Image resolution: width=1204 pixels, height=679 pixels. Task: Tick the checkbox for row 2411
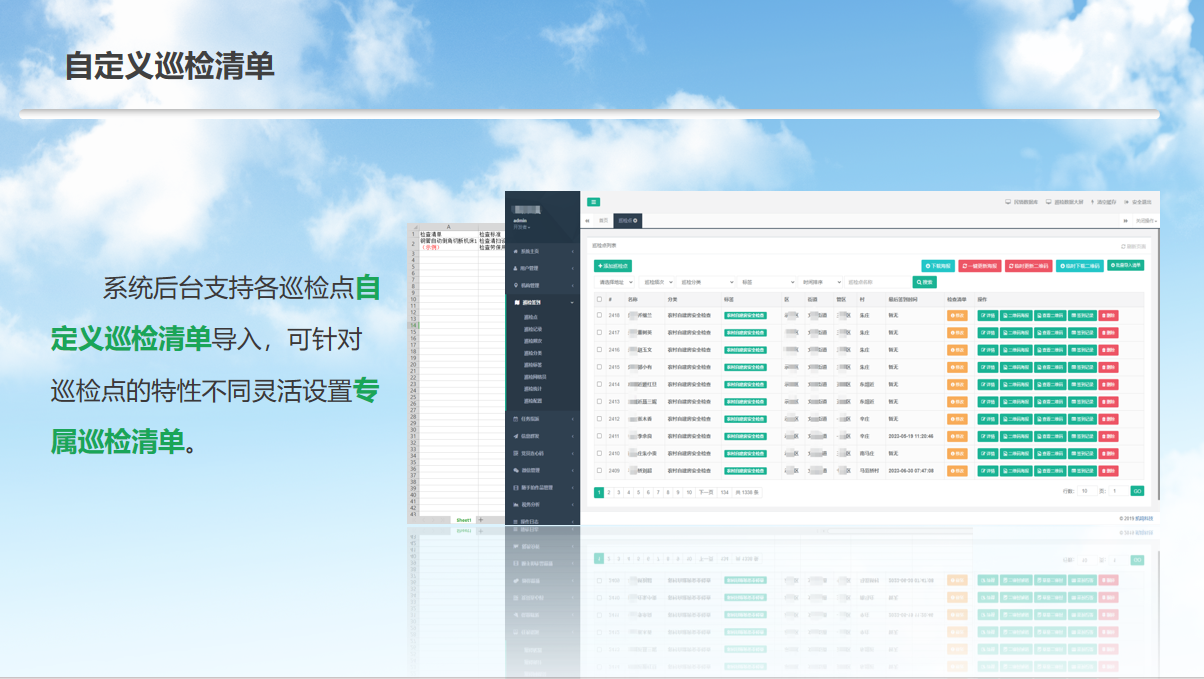pyautogui.click(x=600, y=436)
